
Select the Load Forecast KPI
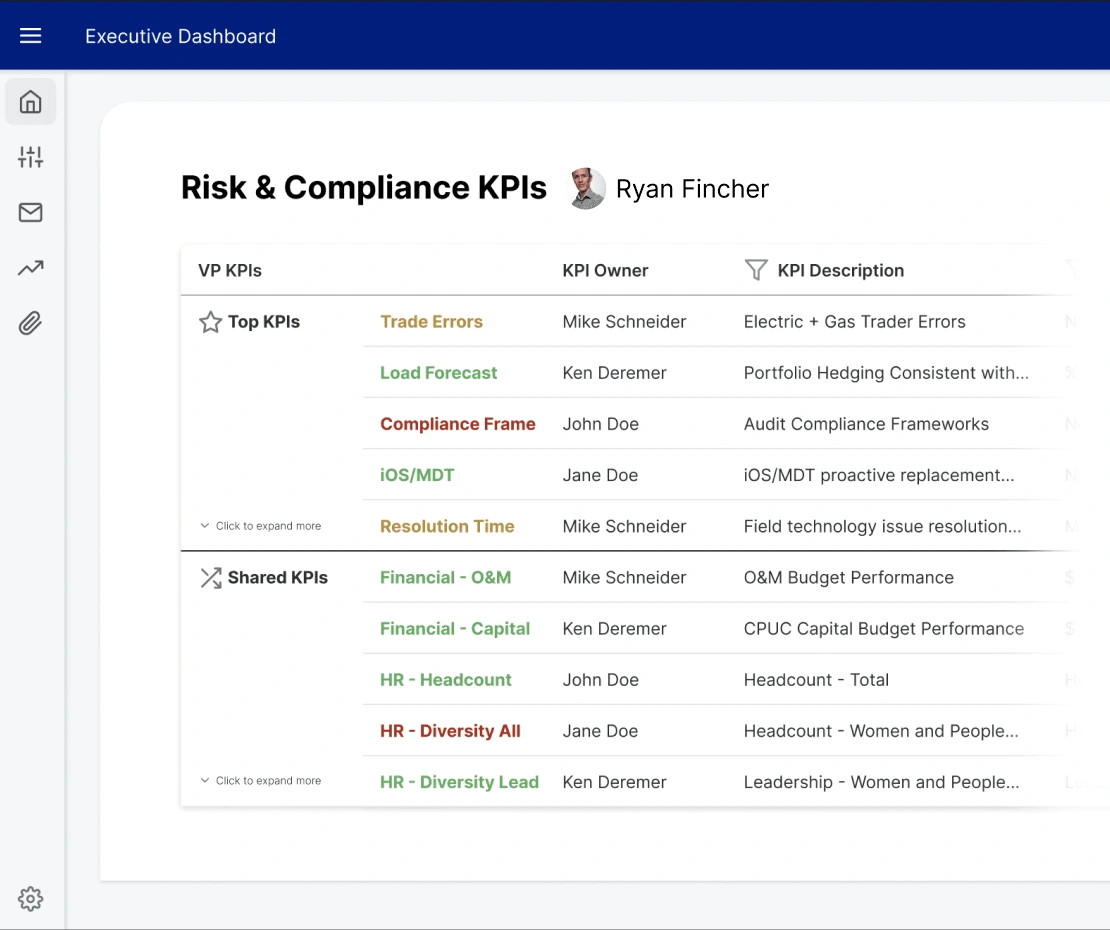tap(438, 373)
